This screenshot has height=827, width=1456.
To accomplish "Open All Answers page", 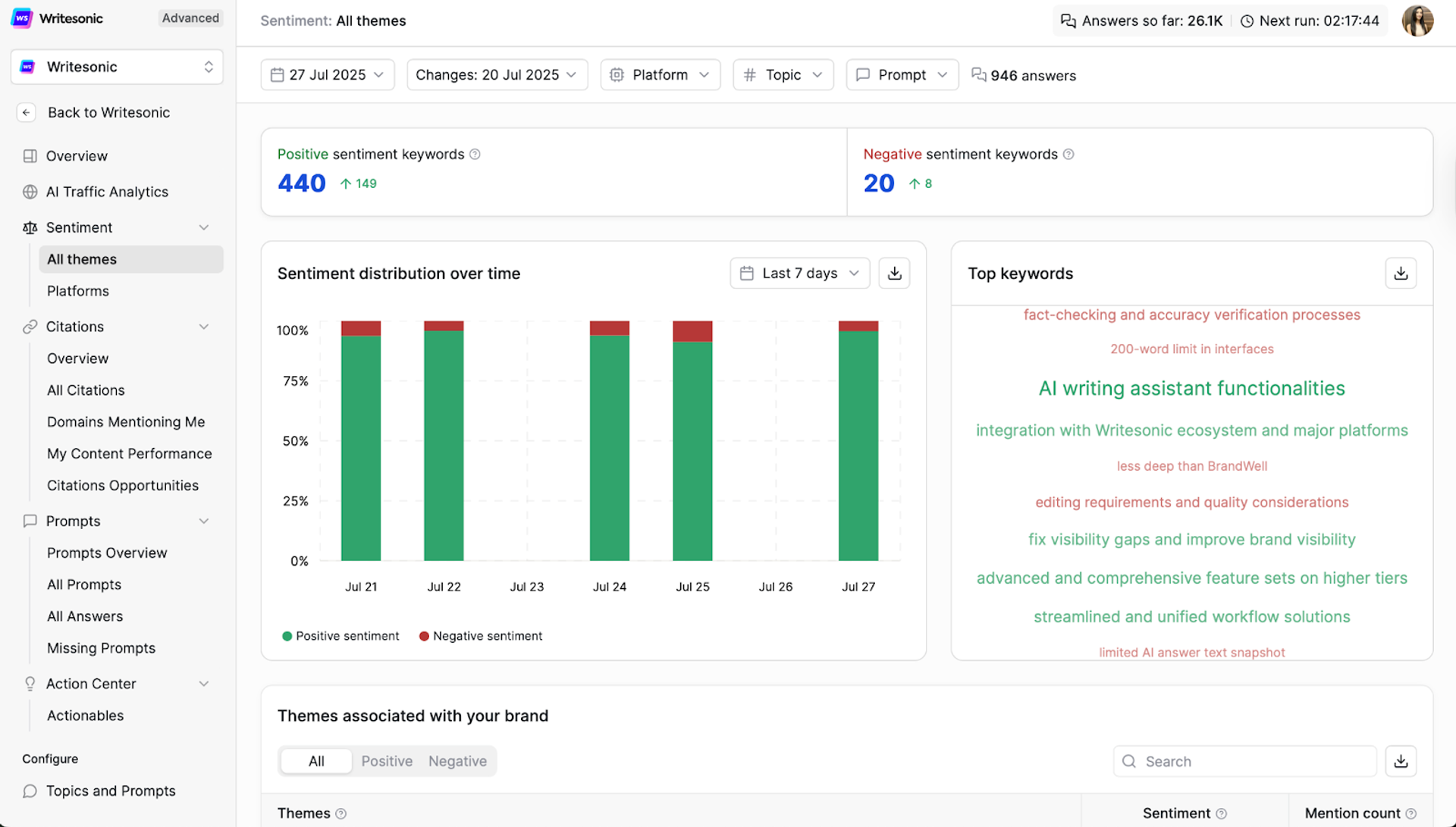I will (x=85, y=616).
